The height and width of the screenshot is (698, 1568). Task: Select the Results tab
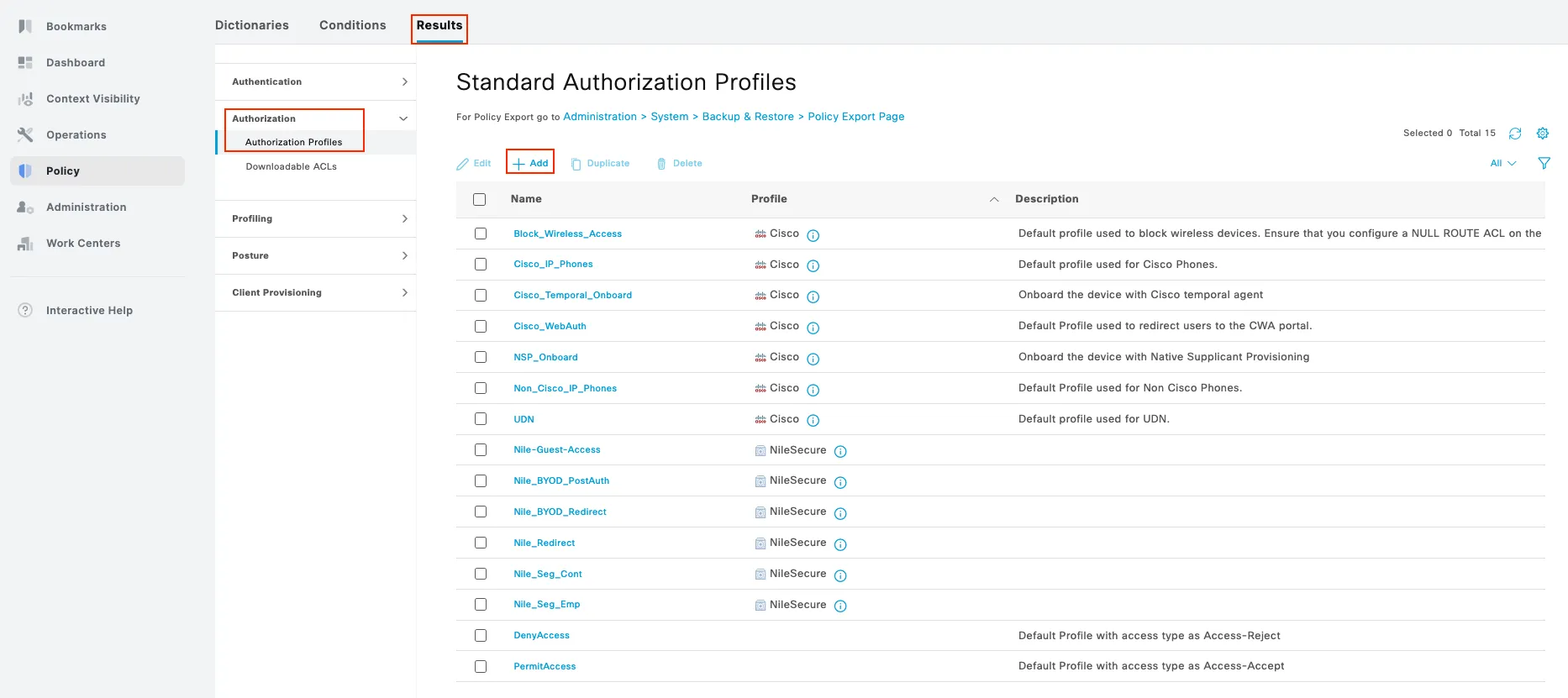tap(439, 25)
